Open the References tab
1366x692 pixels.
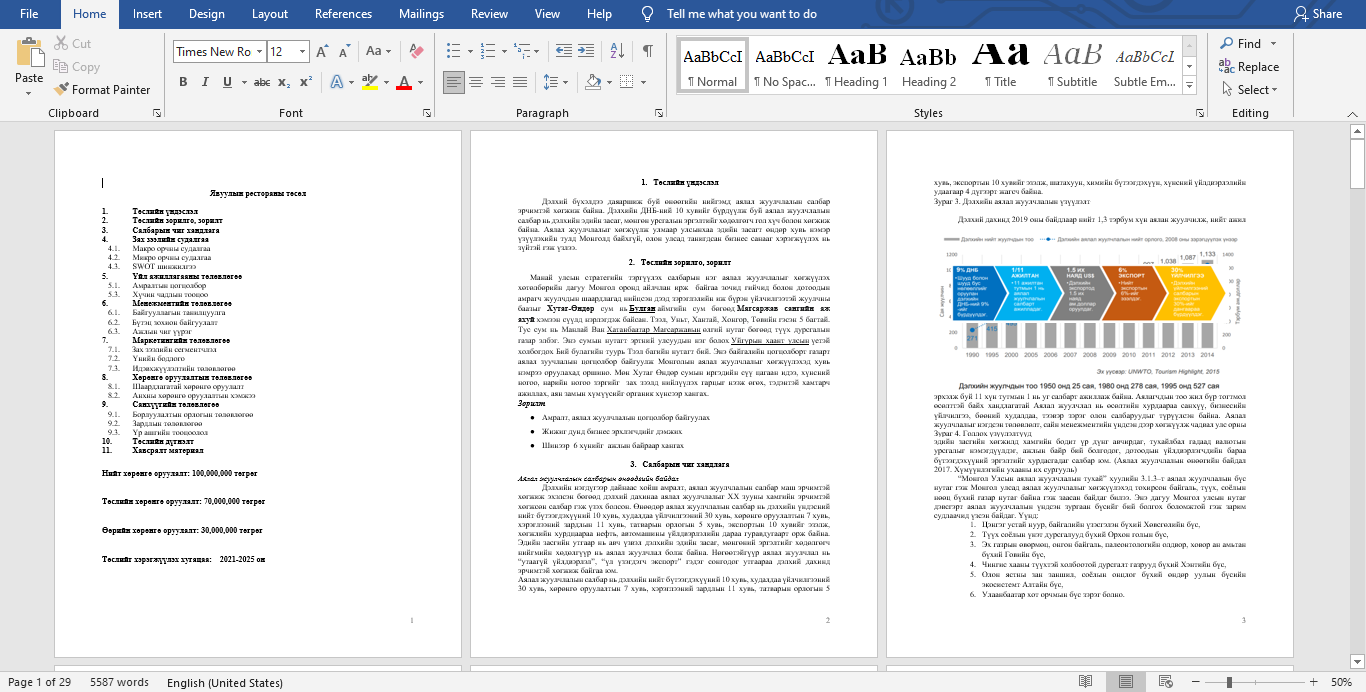tap(343, 14)
